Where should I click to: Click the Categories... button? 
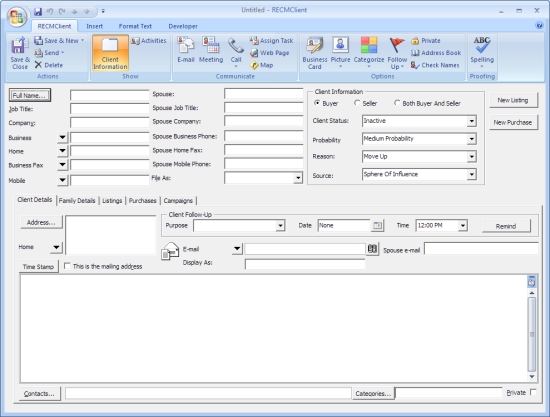point(373,394)
